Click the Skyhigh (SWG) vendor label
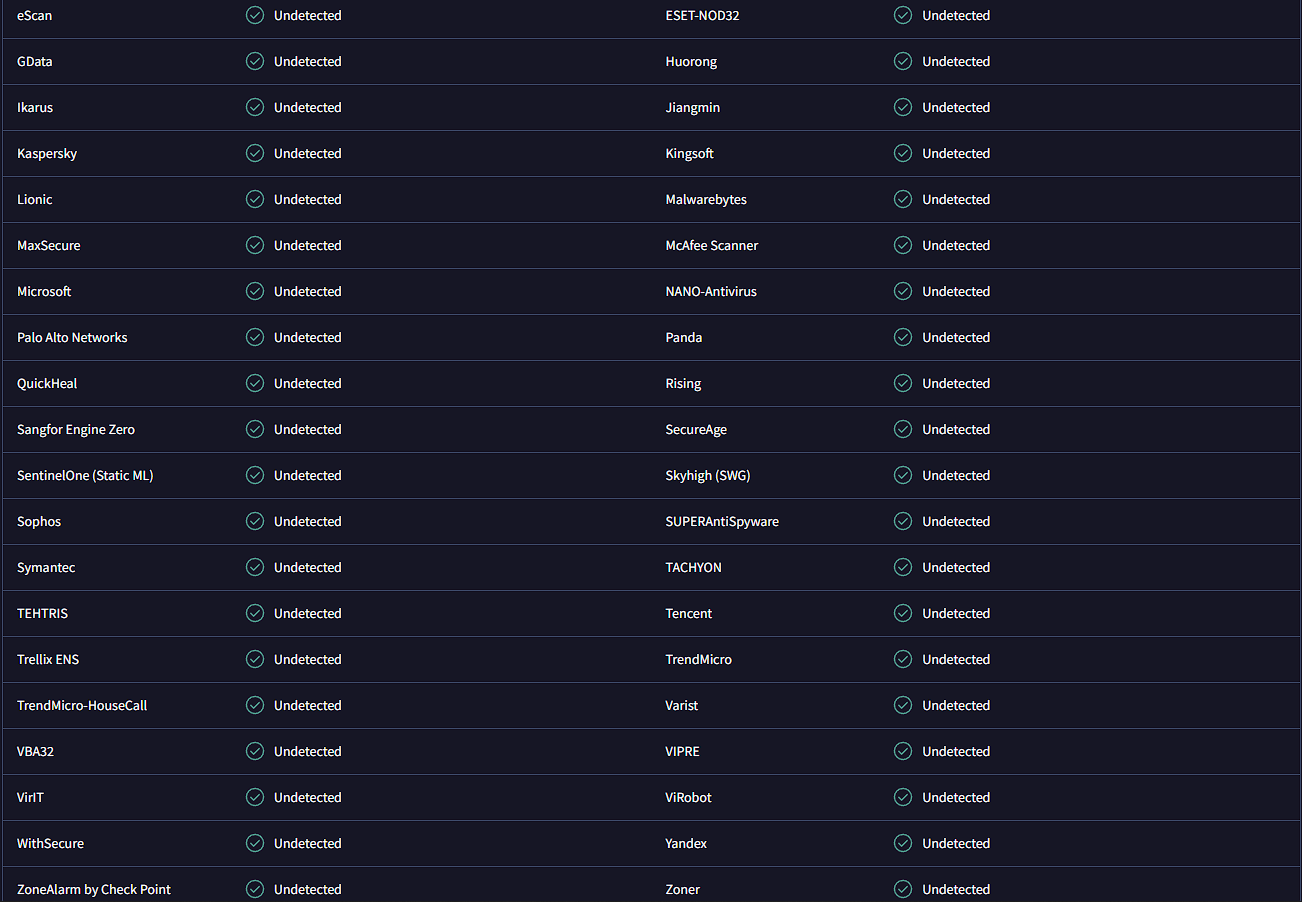Viewport: 1302px width, 902px height. coord(708,476)
